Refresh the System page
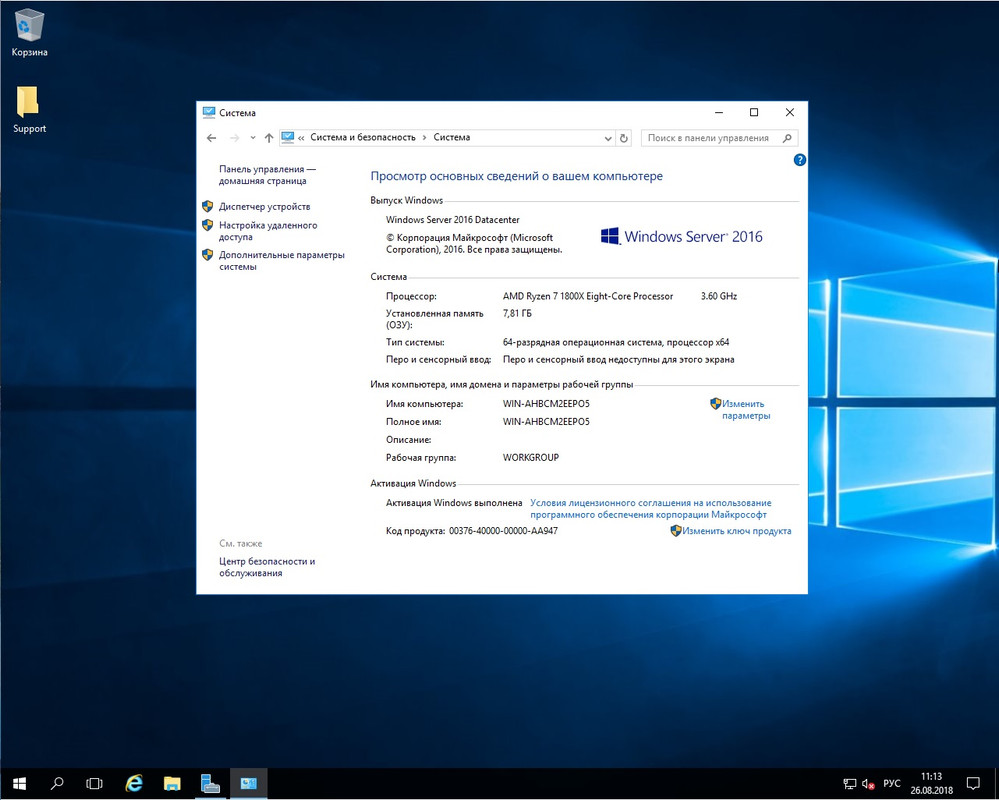 tap(624, 138)
